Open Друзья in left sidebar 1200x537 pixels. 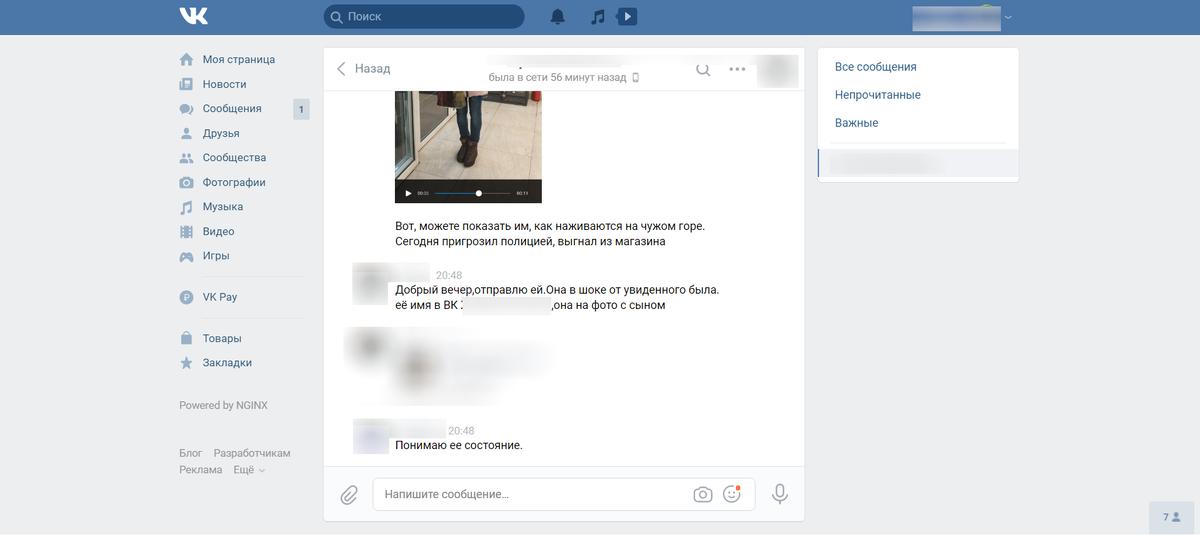click(x=220, y=133)
